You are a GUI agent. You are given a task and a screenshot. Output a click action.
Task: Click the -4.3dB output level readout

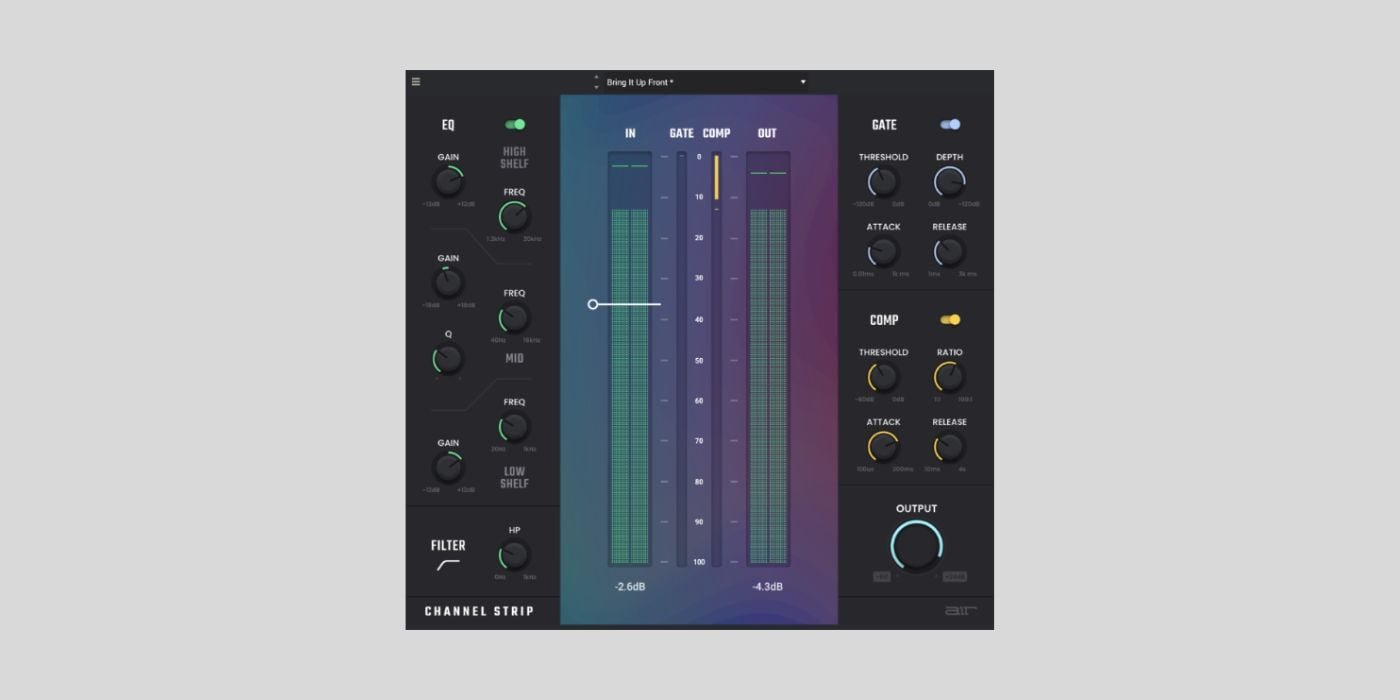coord(768,586)
